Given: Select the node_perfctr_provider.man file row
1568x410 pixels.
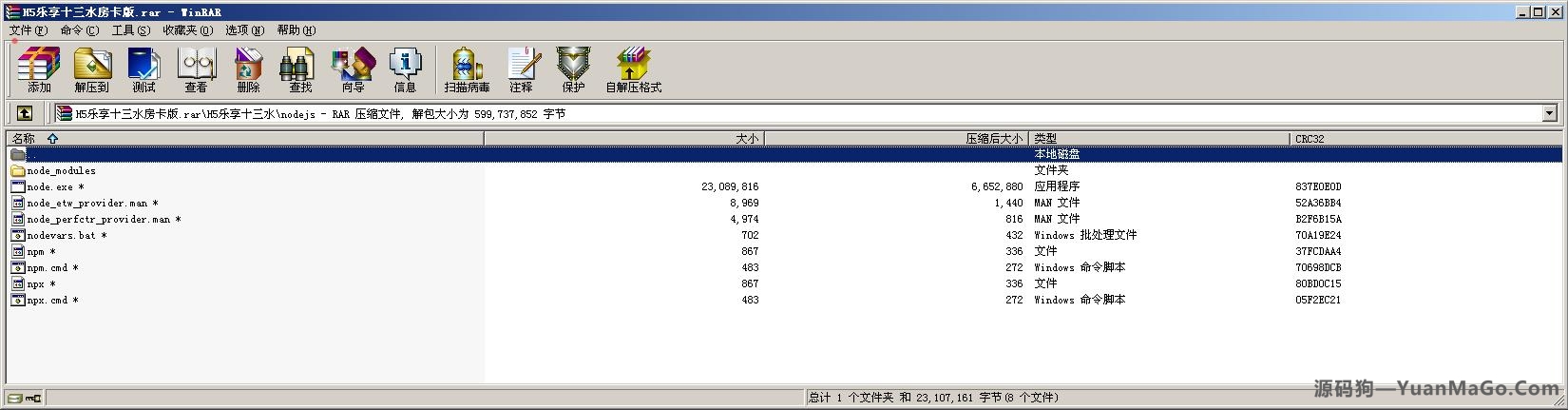Looking at the screenshot, I should point(785,219).
